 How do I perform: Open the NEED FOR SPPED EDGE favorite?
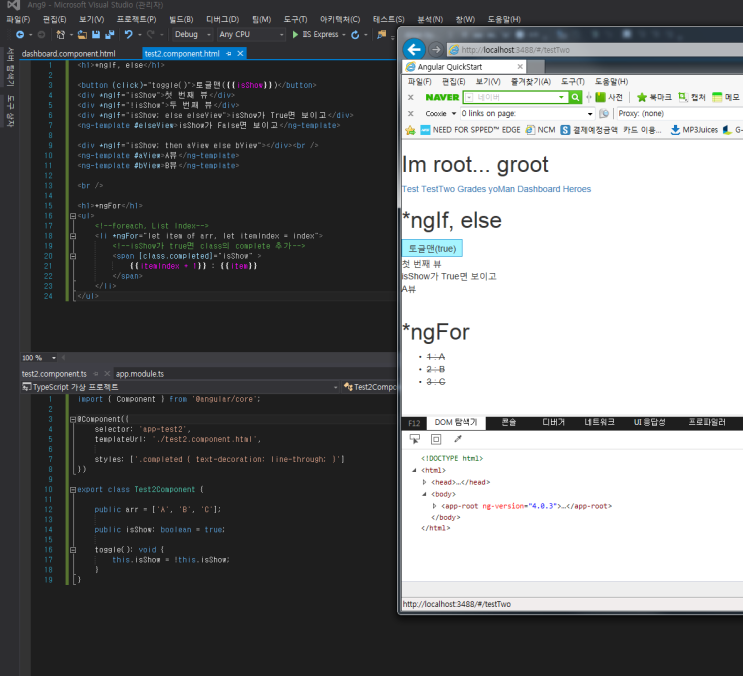(x=471, y=130)
